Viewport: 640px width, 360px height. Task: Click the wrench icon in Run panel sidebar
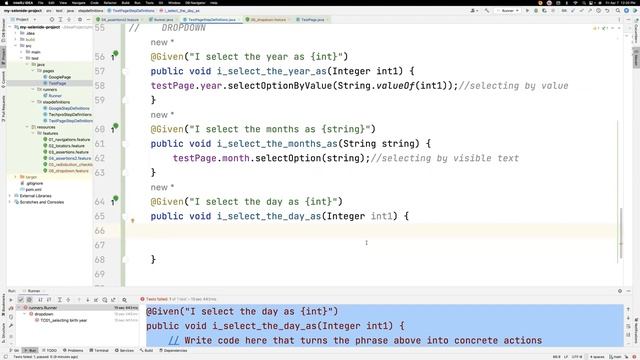pyautogui.click(x=11, y=326)
